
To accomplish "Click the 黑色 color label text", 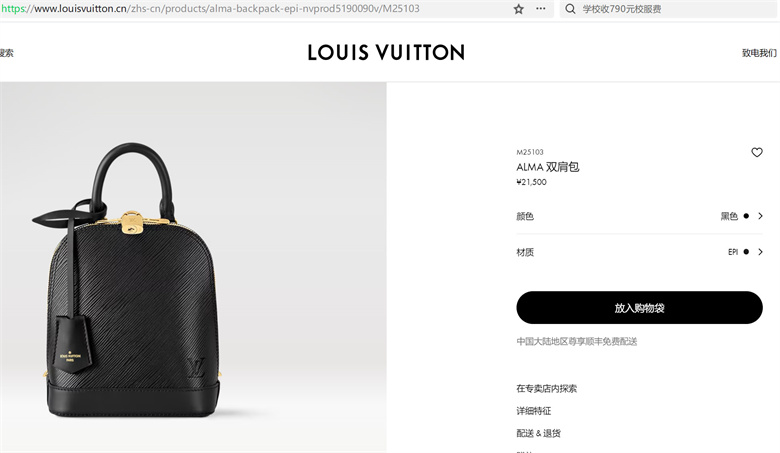I will 729,216.
